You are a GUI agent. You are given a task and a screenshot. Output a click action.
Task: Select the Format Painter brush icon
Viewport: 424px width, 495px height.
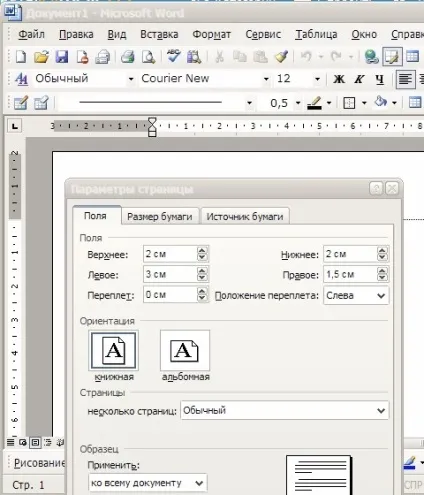[281, 57]
